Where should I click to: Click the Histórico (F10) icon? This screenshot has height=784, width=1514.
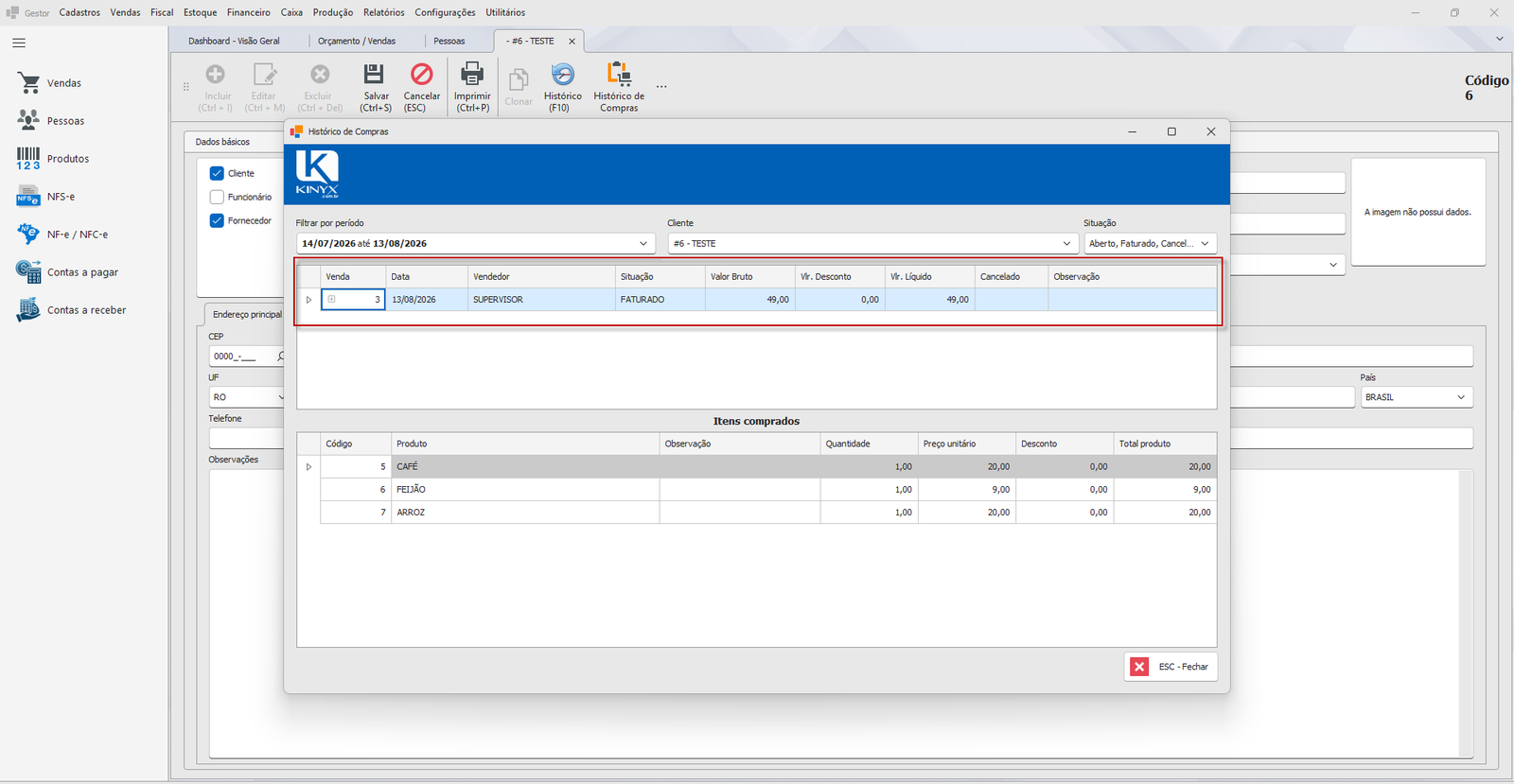coord(562,74)
